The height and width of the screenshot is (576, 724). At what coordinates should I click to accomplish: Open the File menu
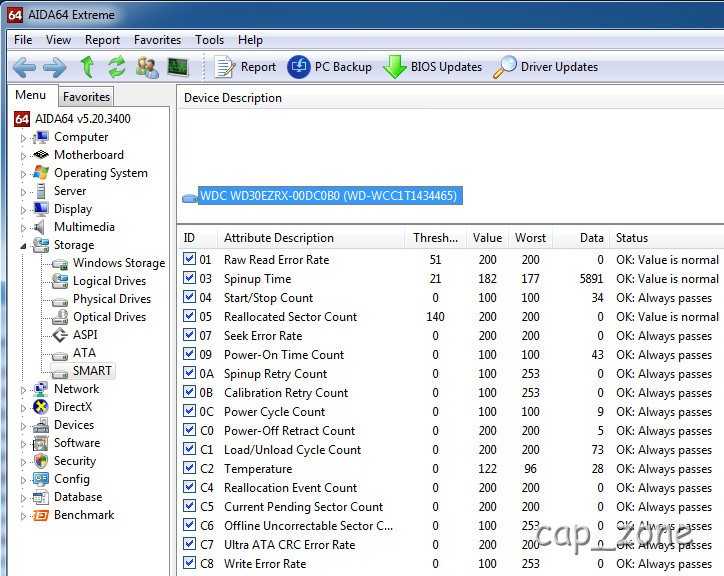pos(23,40)
